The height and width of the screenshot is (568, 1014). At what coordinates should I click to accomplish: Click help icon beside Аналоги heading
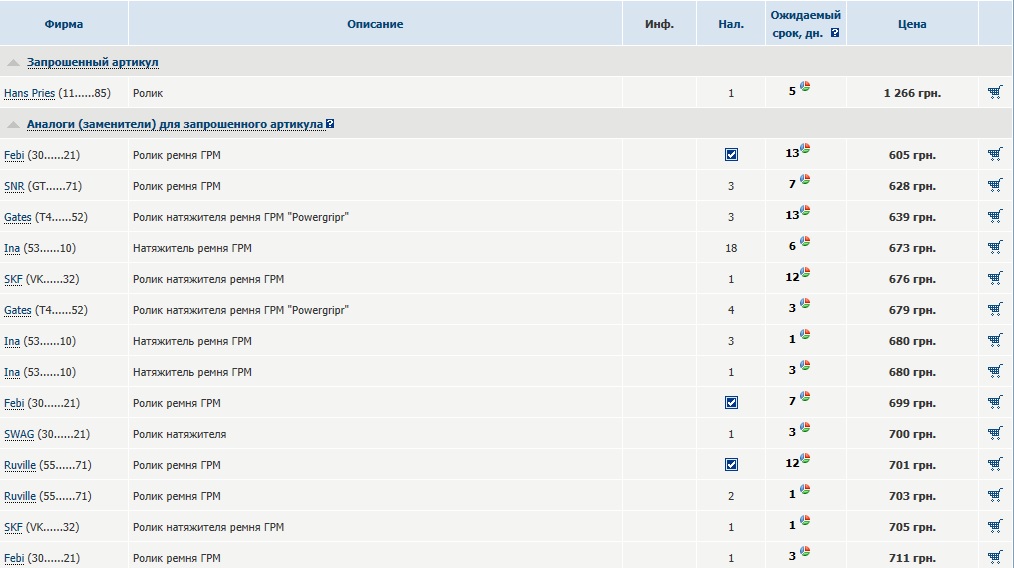330,124
